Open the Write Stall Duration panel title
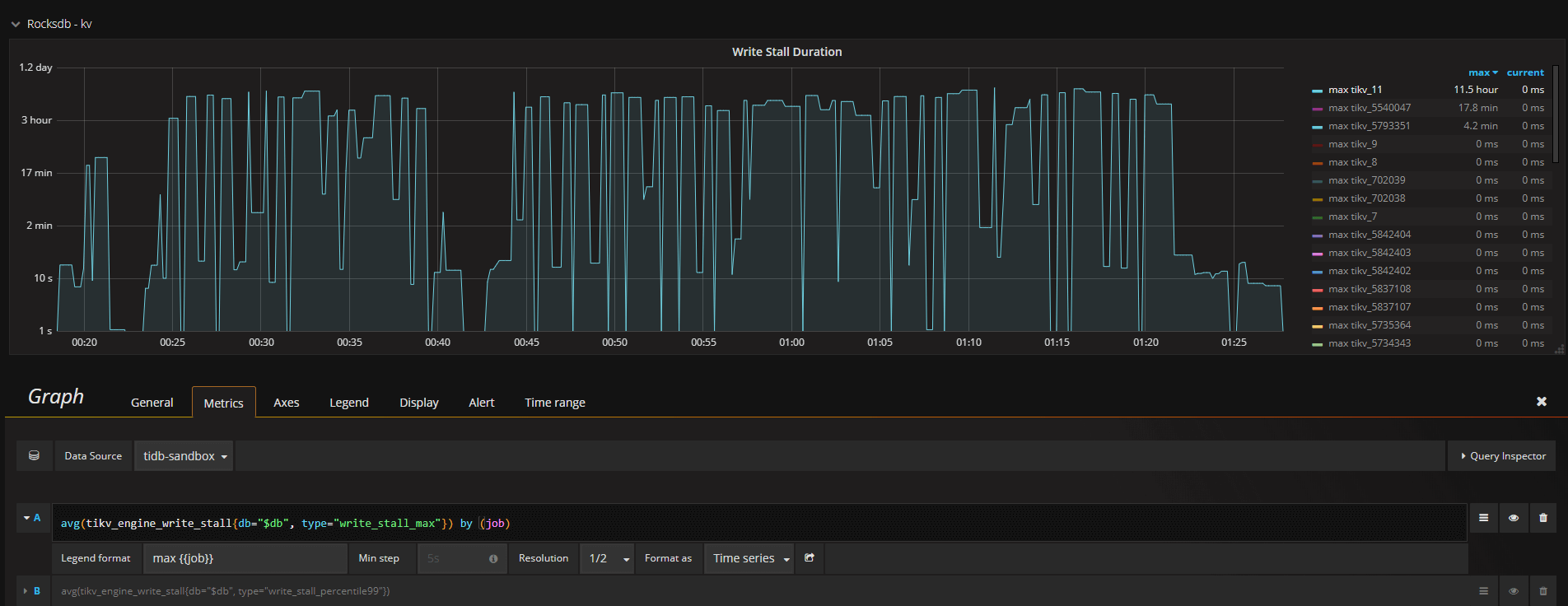Image resolution: width=1568 pixels, height=606 pixels. 786,52
